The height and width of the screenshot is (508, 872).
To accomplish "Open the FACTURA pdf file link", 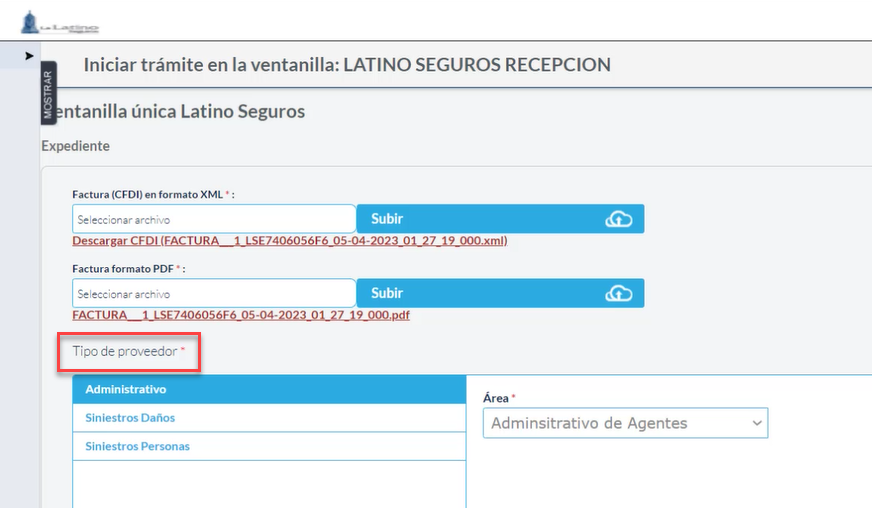I will pyautogui.click(x=241, y=315).
